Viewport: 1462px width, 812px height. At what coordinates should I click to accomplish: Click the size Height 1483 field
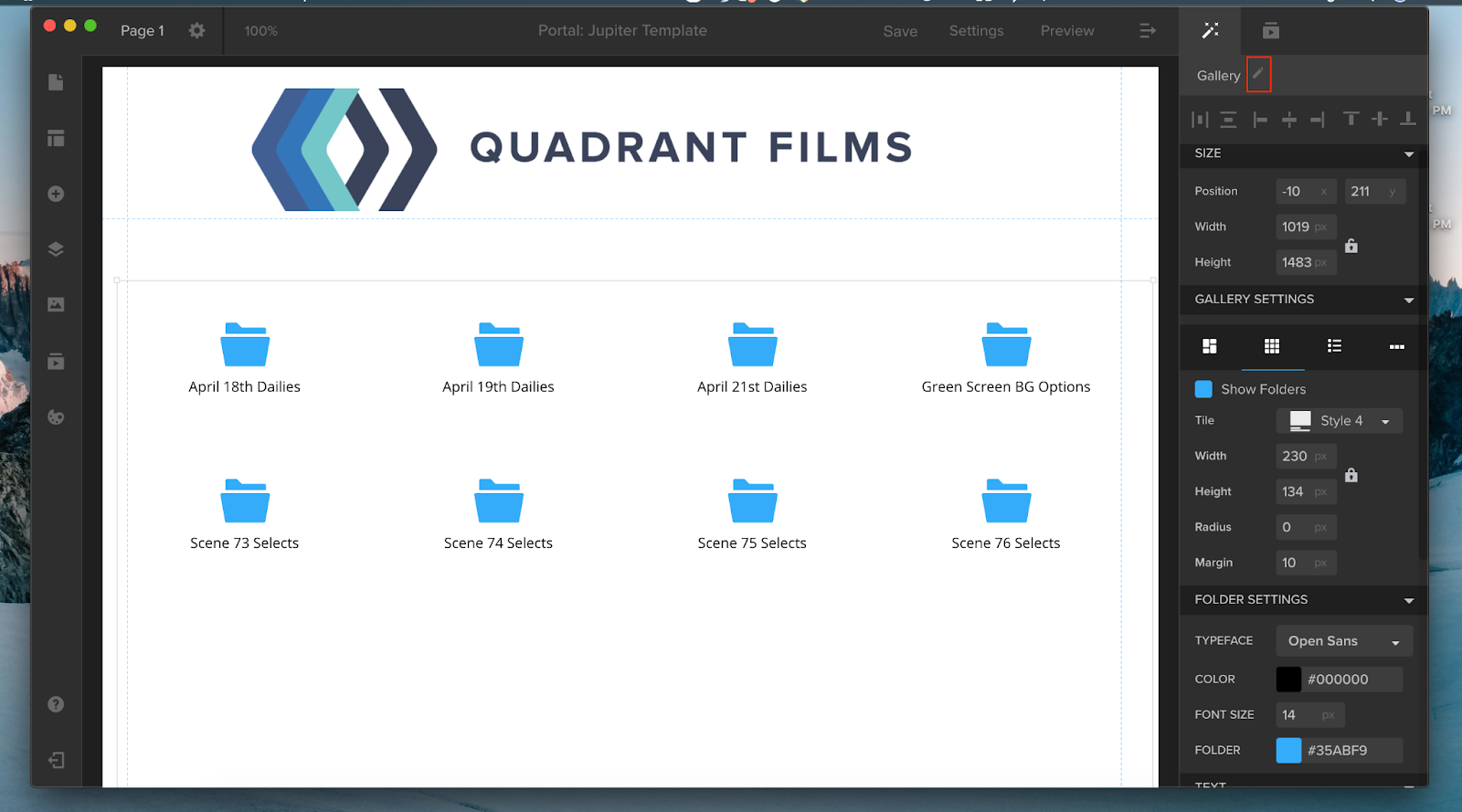[1307, 262]
